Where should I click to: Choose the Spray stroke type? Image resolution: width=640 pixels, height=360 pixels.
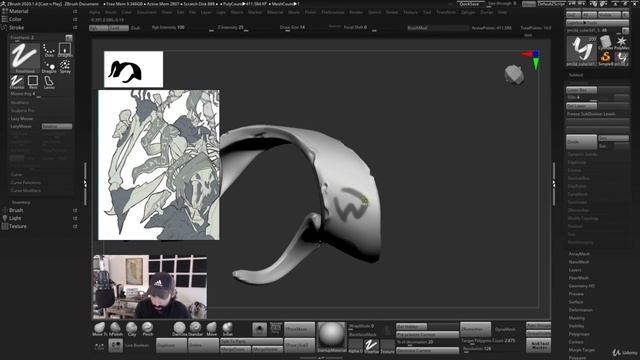point(65,66)
